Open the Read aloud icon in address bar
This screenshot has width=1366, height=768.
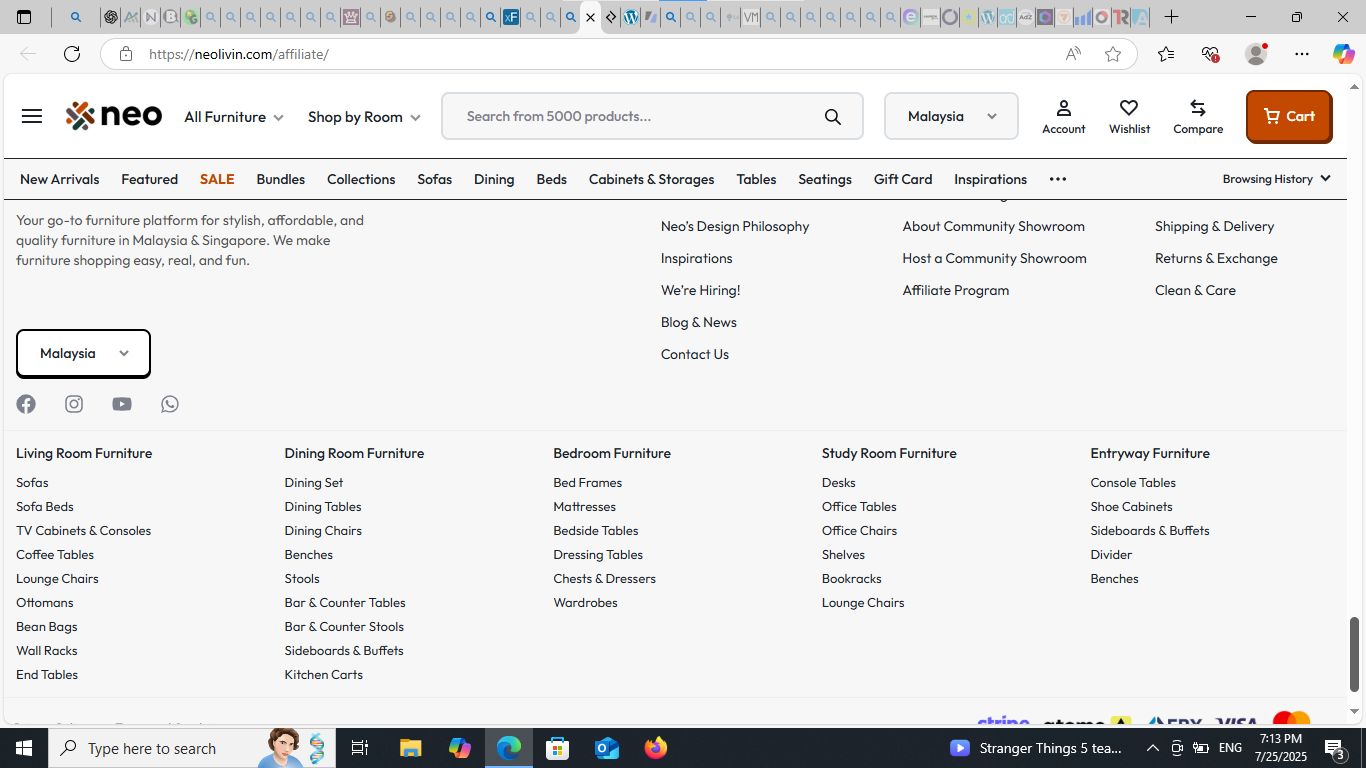click(x=1073, y=54)
